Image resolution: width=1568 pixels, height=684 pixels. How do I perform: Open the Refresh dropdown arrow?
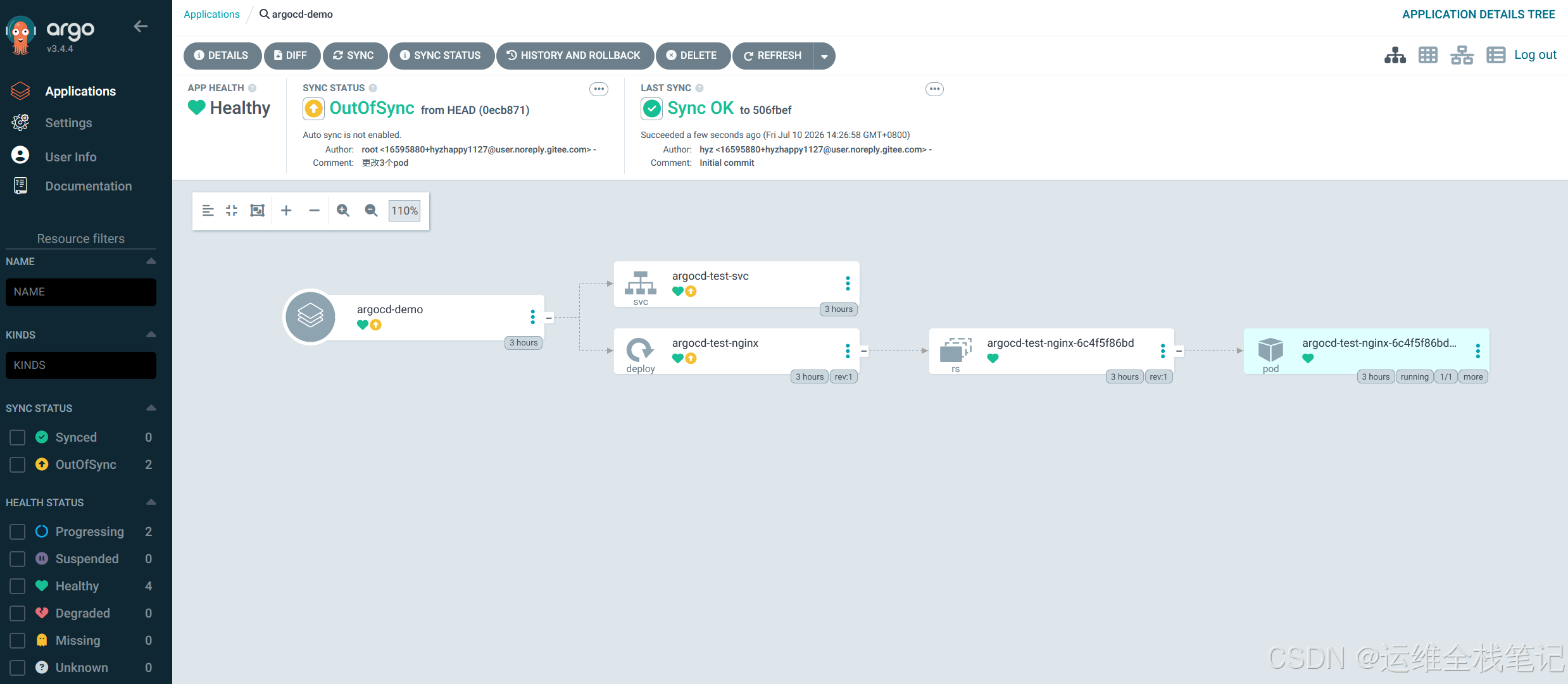(824, 56)
